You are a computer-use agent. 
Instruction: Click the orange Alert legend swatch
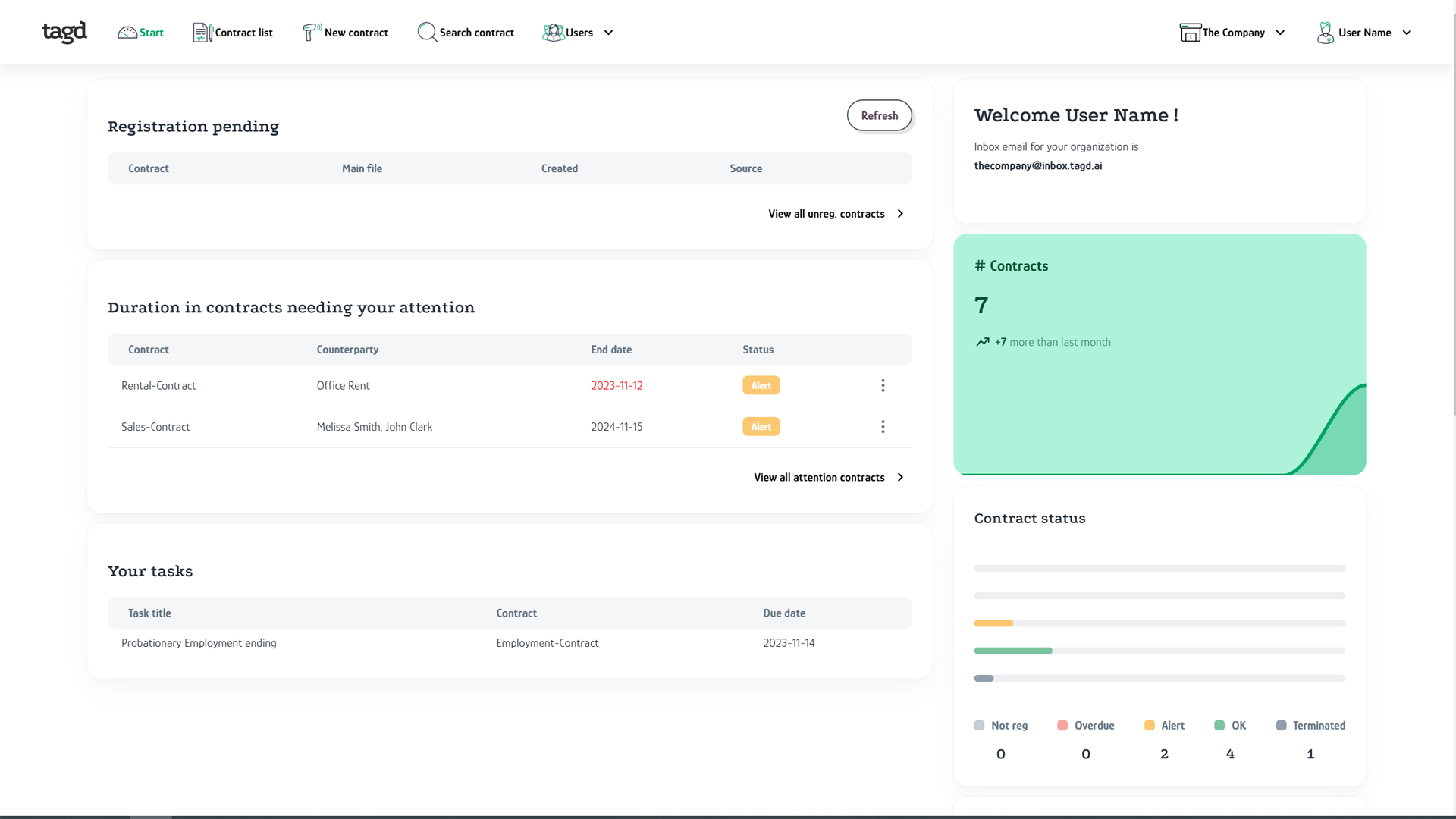click(x=1150, y=726)
